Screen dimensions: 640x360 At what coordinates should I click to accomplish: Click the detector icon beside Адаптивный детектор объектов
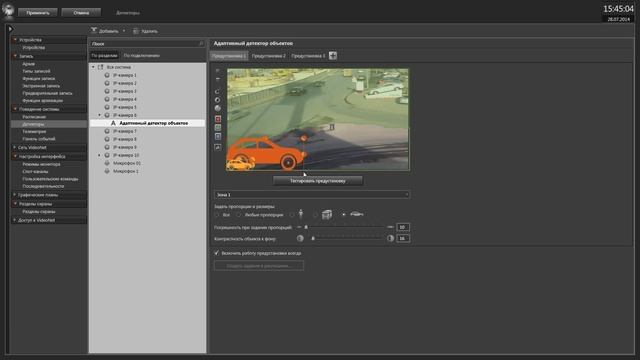(x=113, y=123)
